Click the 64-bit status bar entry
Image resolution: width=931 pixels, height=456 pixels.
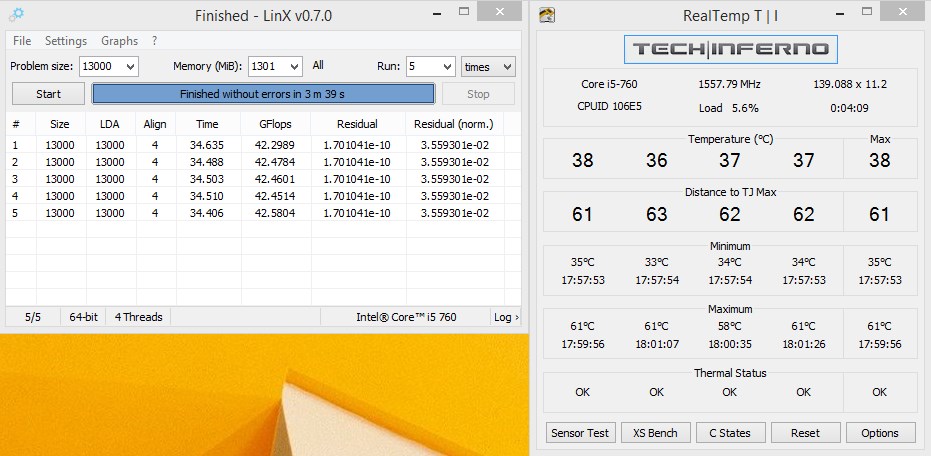click(x=84, y=317)
